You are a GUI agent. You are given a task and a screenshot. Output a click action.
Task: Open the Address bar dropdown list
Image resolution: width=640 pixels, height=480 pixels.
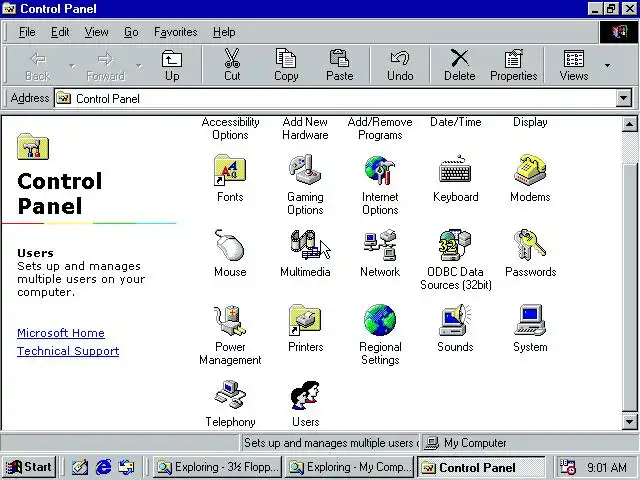623,98
